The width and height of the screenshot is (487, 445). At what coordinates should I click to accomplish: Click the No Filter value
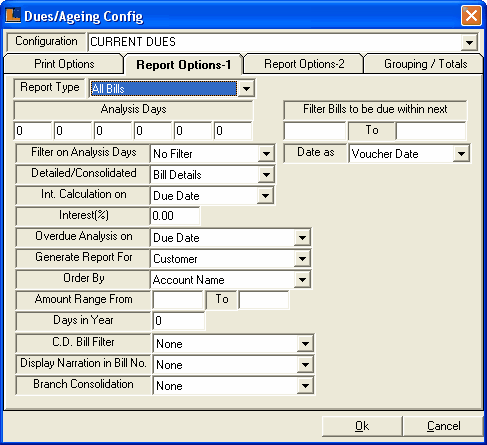tap(173, 154)
